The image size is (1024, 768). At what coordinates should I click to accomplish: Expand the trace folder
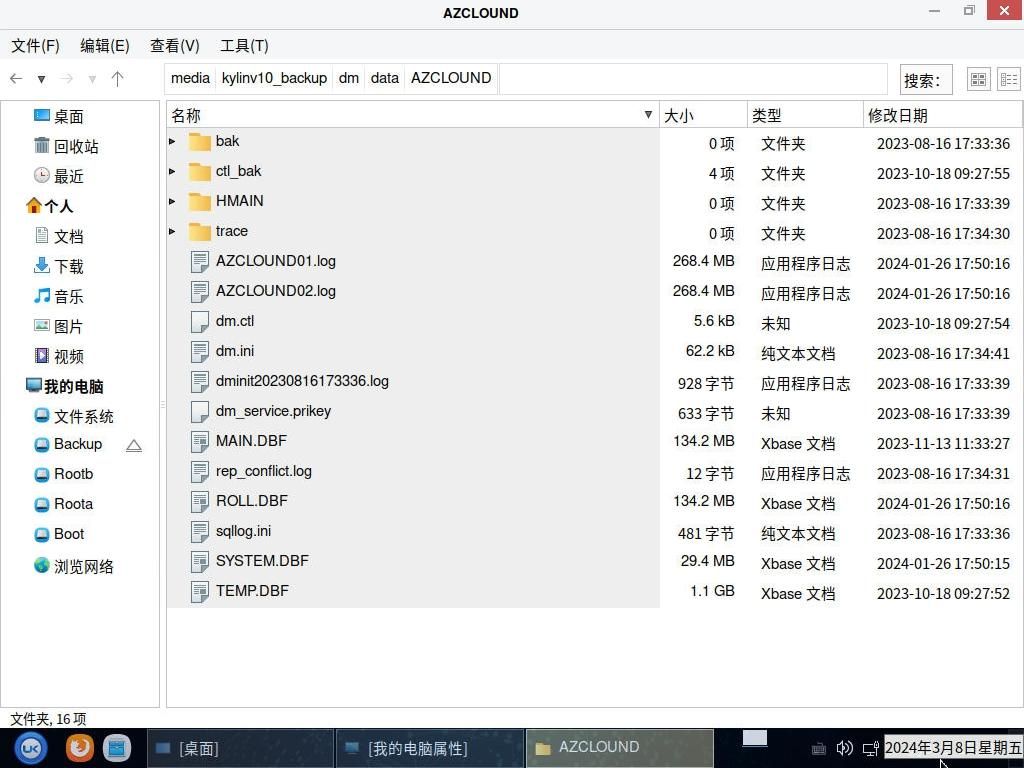tap(172, 231)
